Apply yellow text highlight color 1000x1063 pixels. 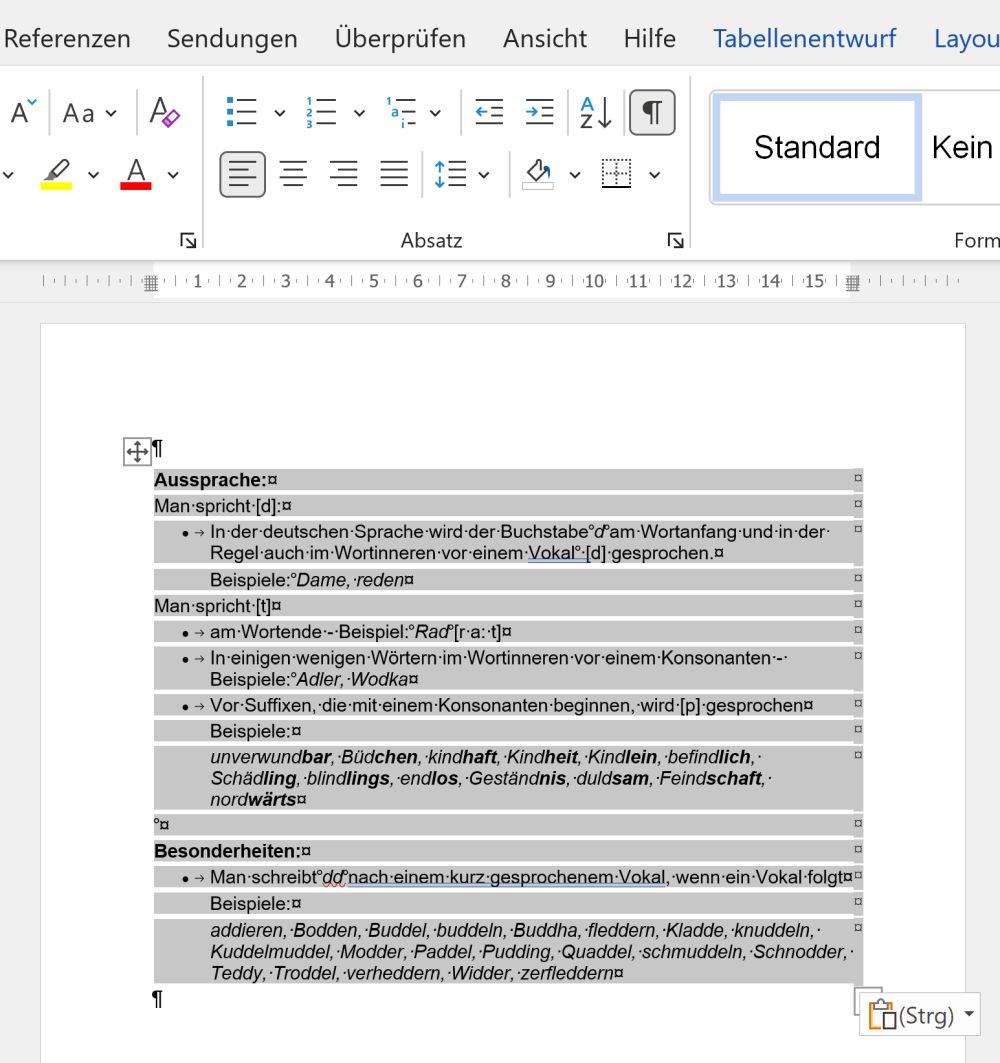click(x=56, y=174)
